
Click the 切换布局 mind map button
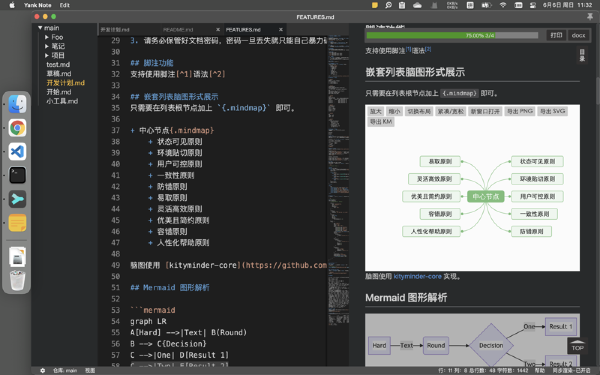coord(419,111)
